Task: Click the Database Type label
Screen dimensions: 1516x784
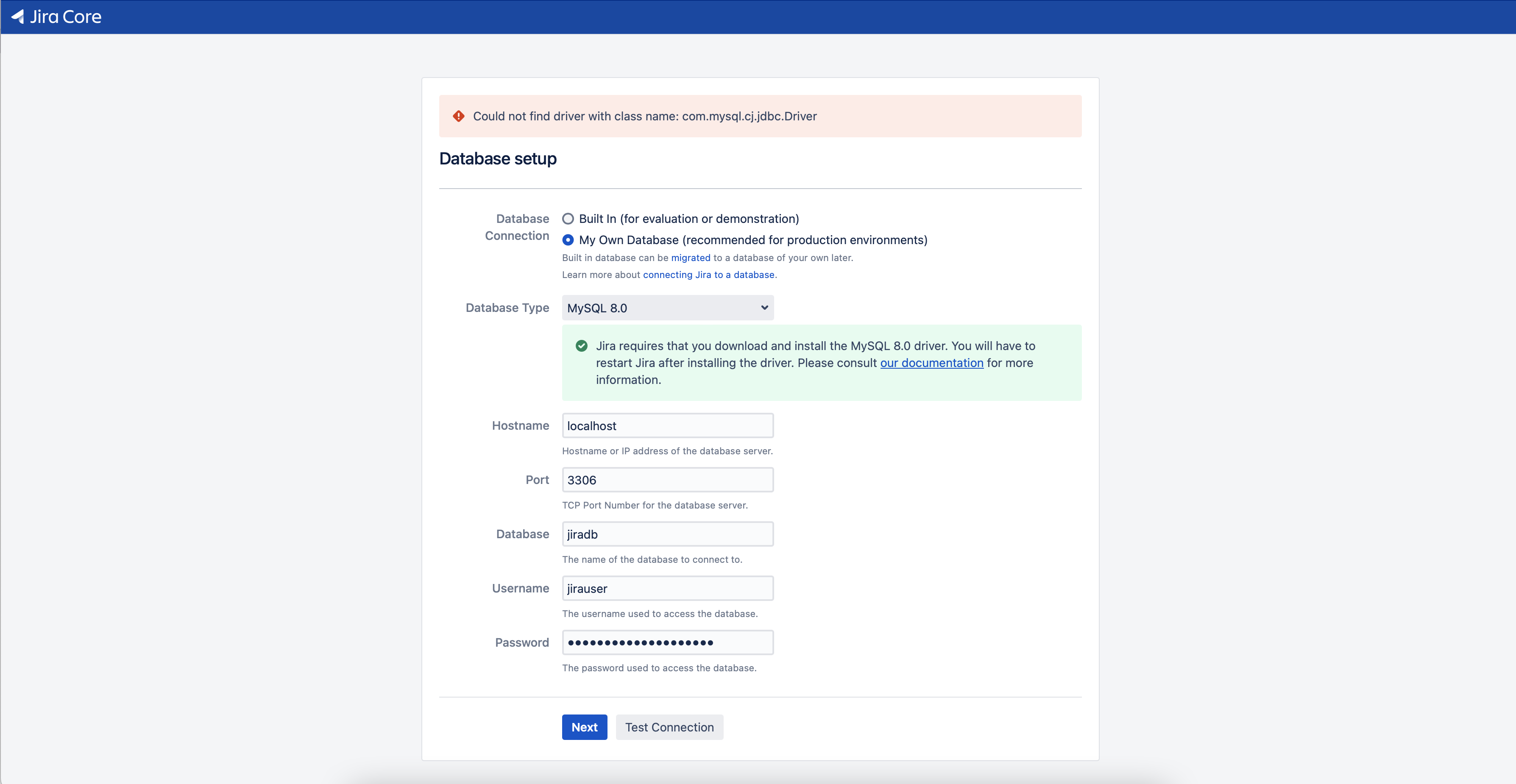Action: tap(507, 308)
